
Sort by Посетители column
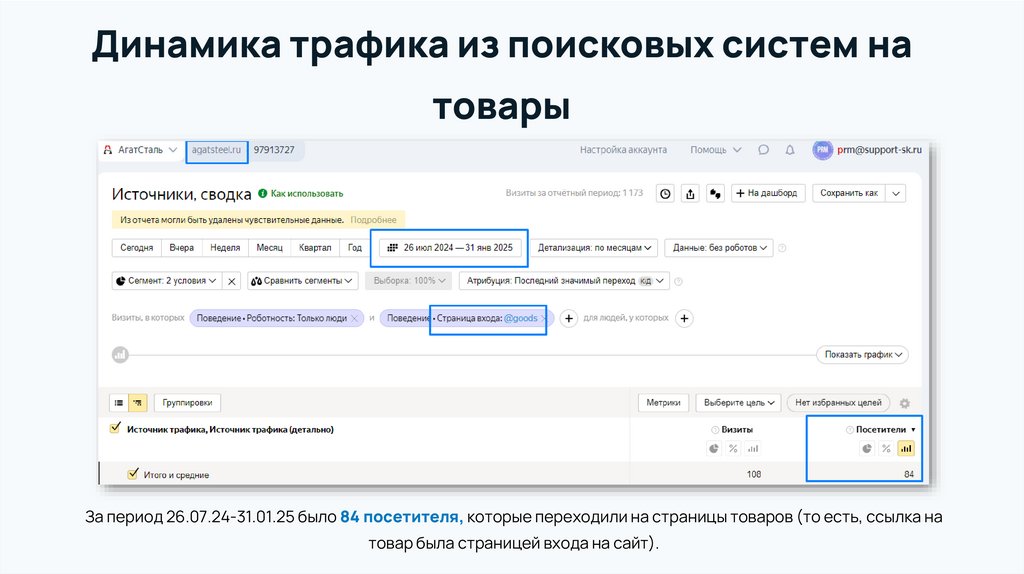pyautogui.click(x=881, y=430)
